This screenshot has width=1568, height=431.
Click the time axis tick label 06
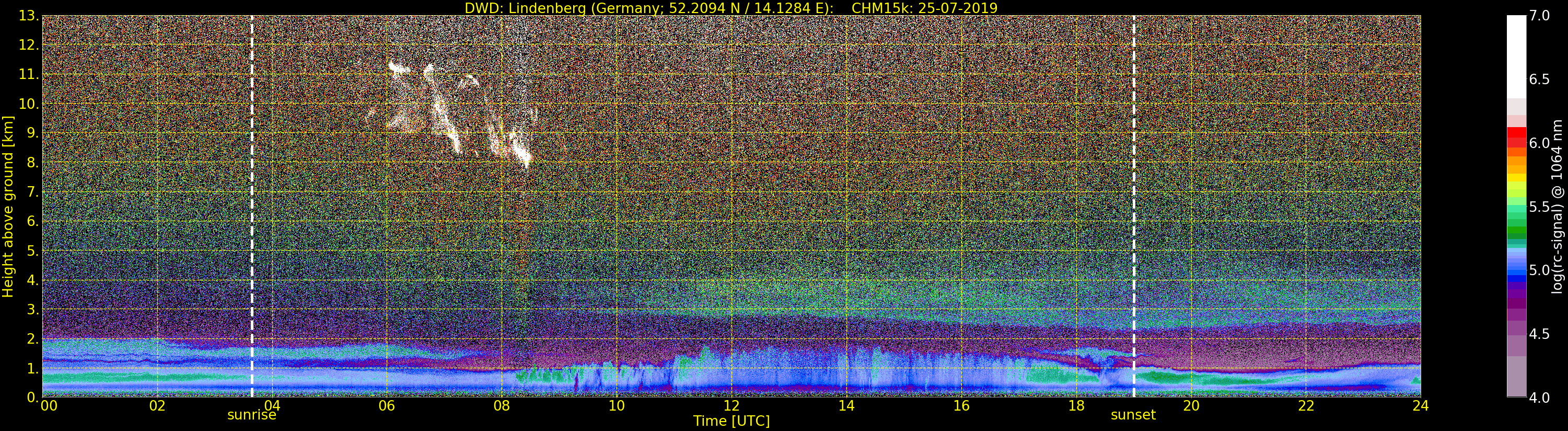click(387, 406)
